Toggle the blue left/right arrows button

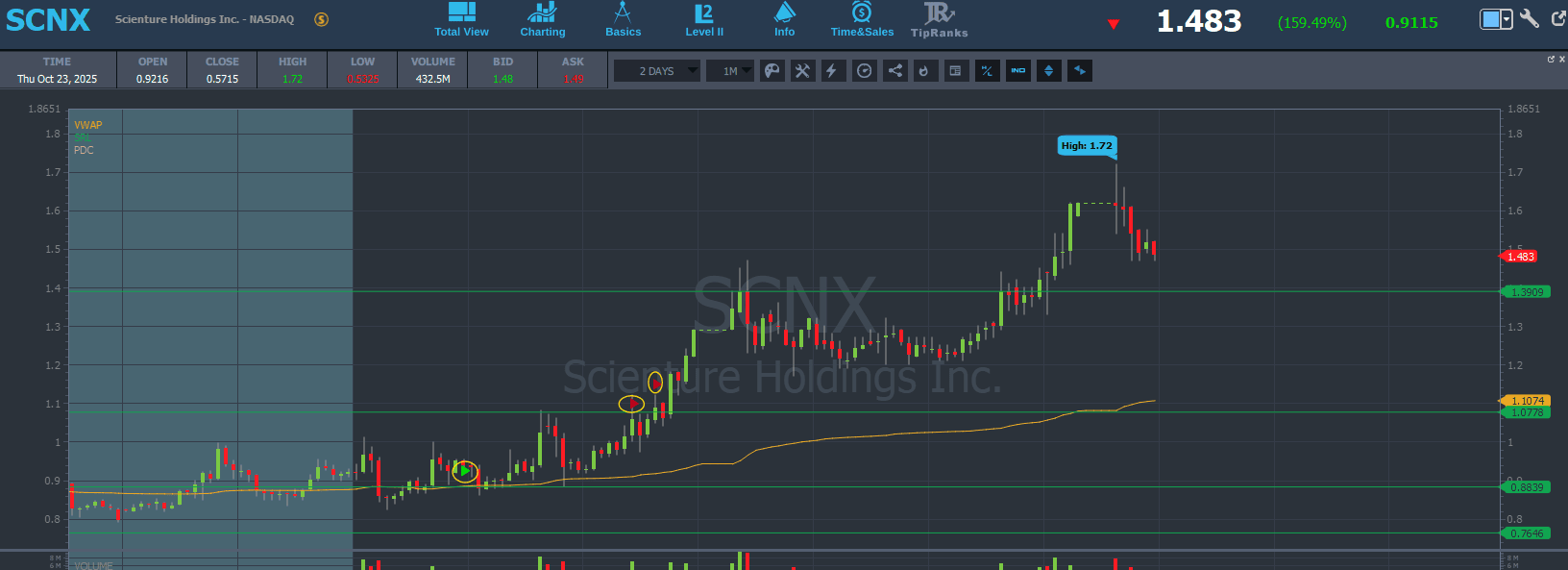coord(1080,71)
